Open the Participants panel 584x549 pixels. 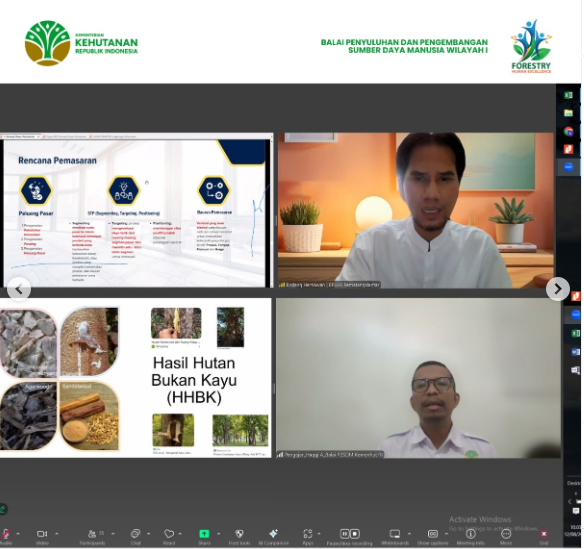tap(92, 537)
